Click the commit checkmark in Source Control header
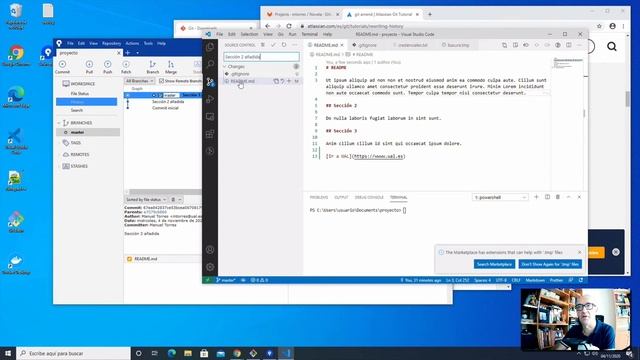 [273, 45]
